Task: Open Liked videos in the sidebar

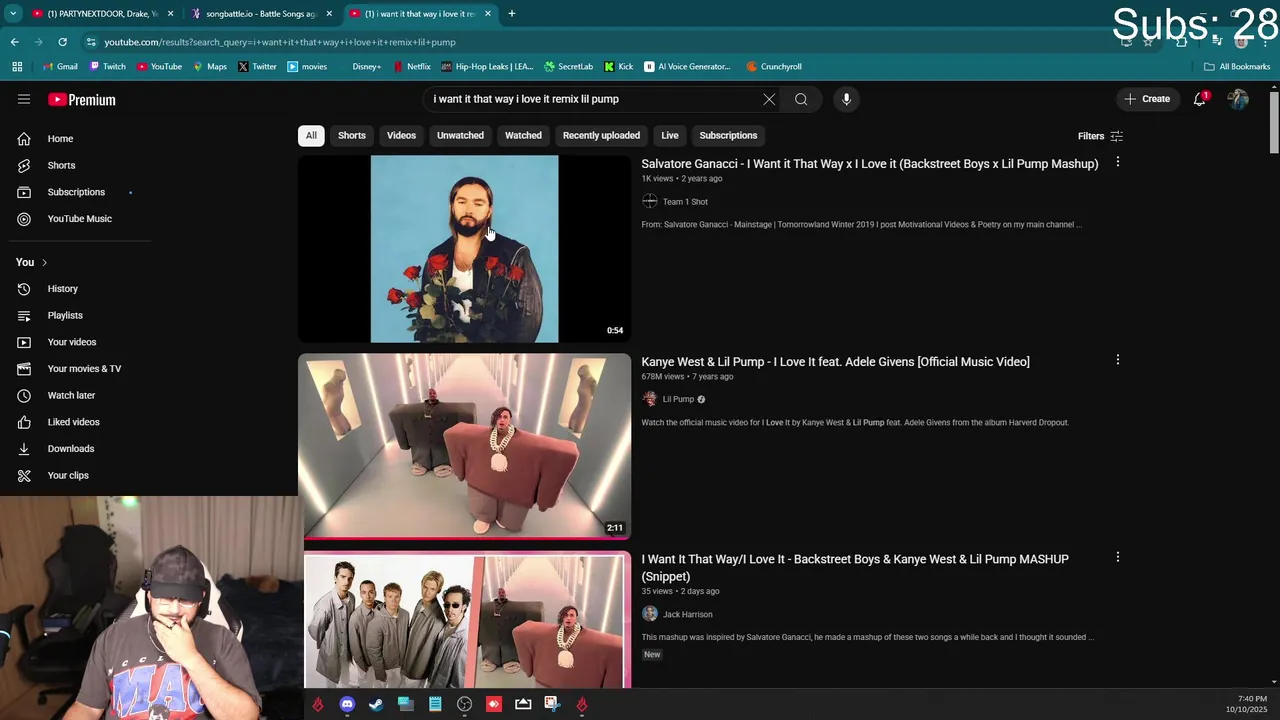Action: (x=75, y=422)
